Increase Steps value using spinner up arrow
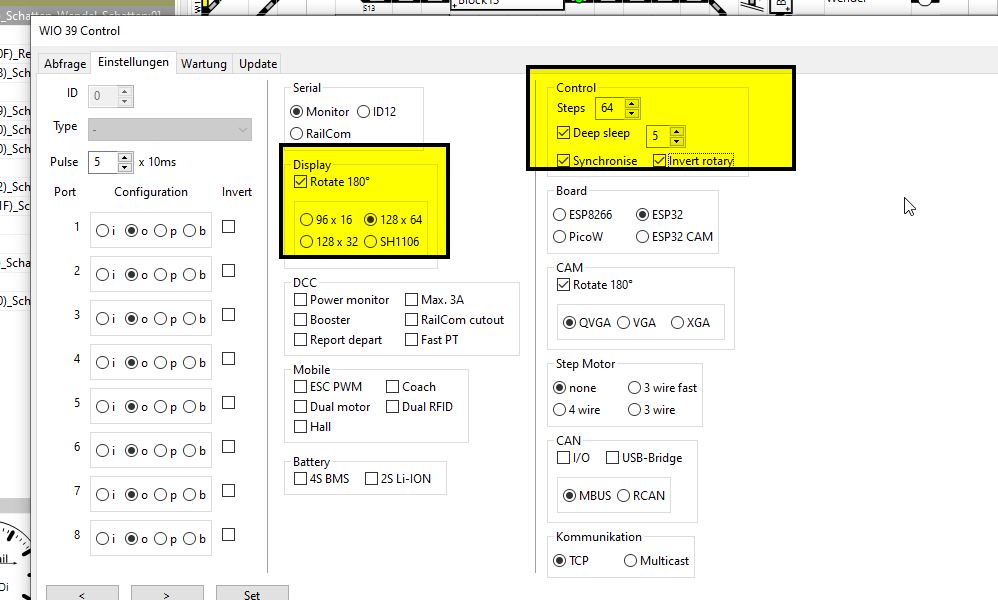The image size is (998, 600). point(631,103)
